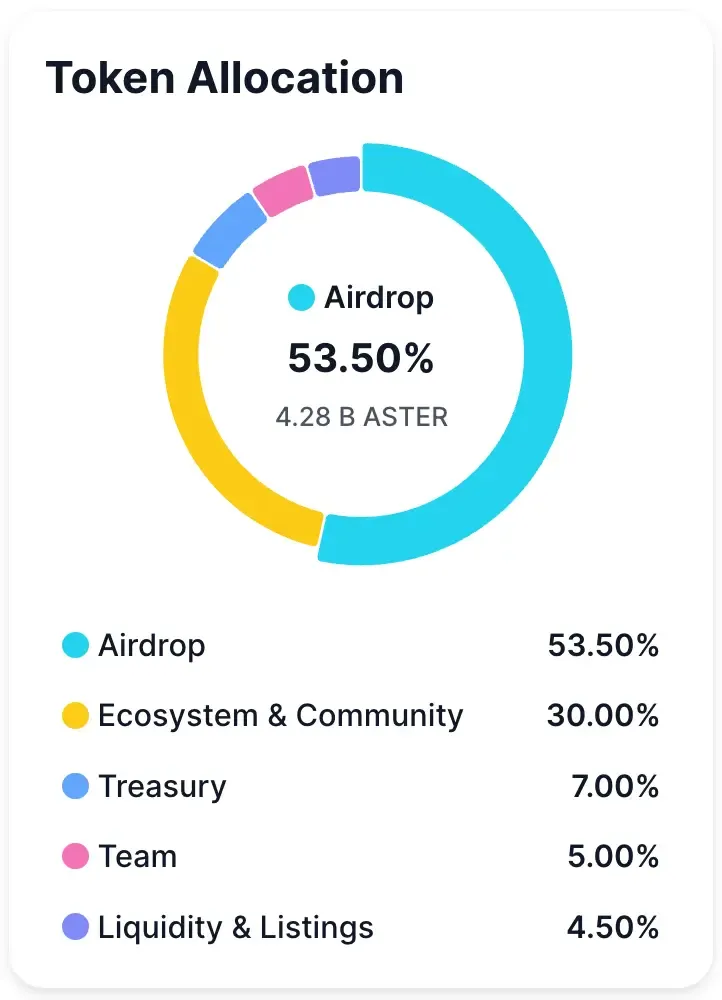Select the Ecosystem & Community legend label
722x1000 pixels.
tap(280, 716)
